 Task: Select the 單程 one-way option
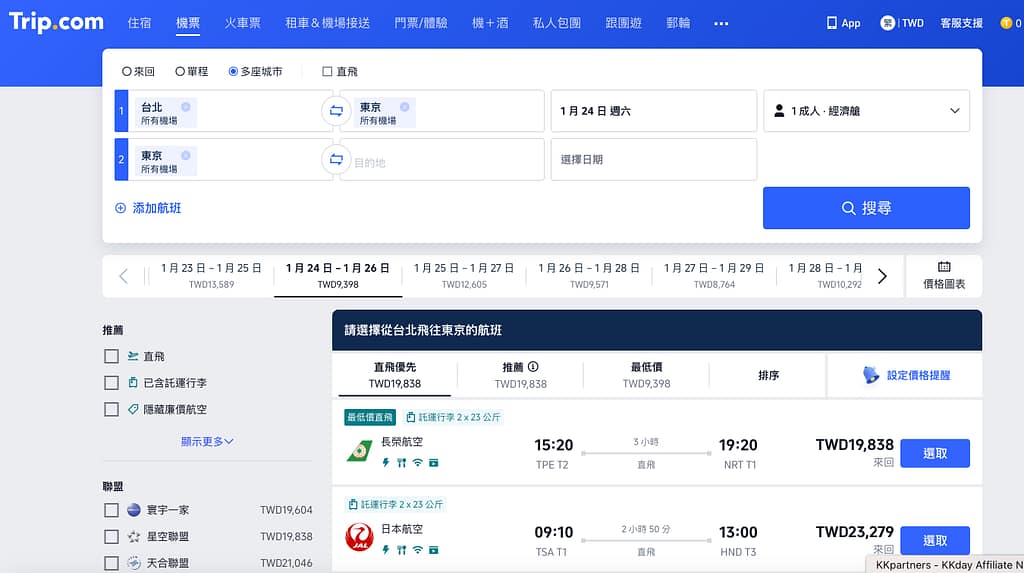pyautogui.click(x=191, y=71)
